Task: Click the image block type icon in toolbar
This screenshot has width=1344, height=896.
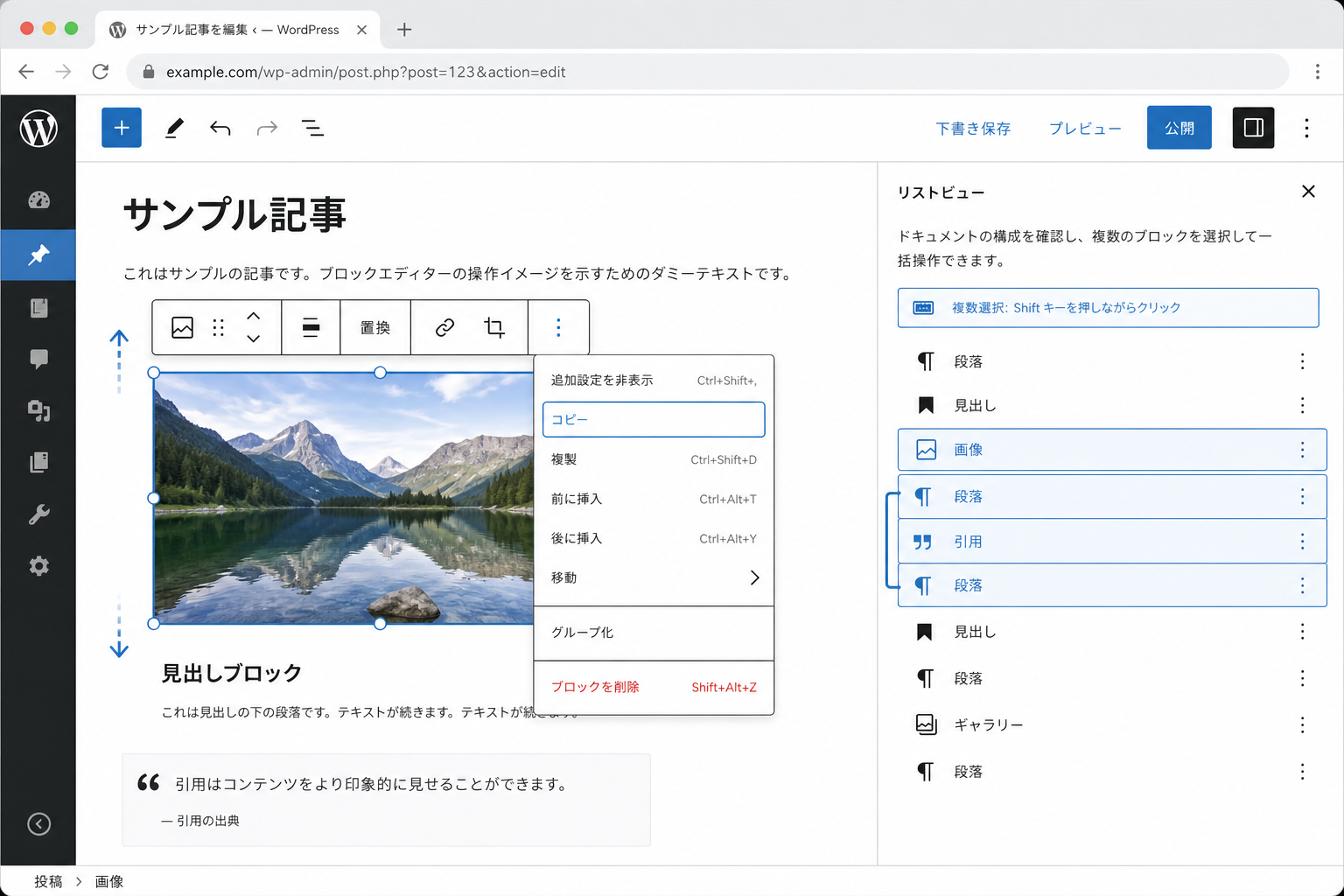Action: pos(182,327)
